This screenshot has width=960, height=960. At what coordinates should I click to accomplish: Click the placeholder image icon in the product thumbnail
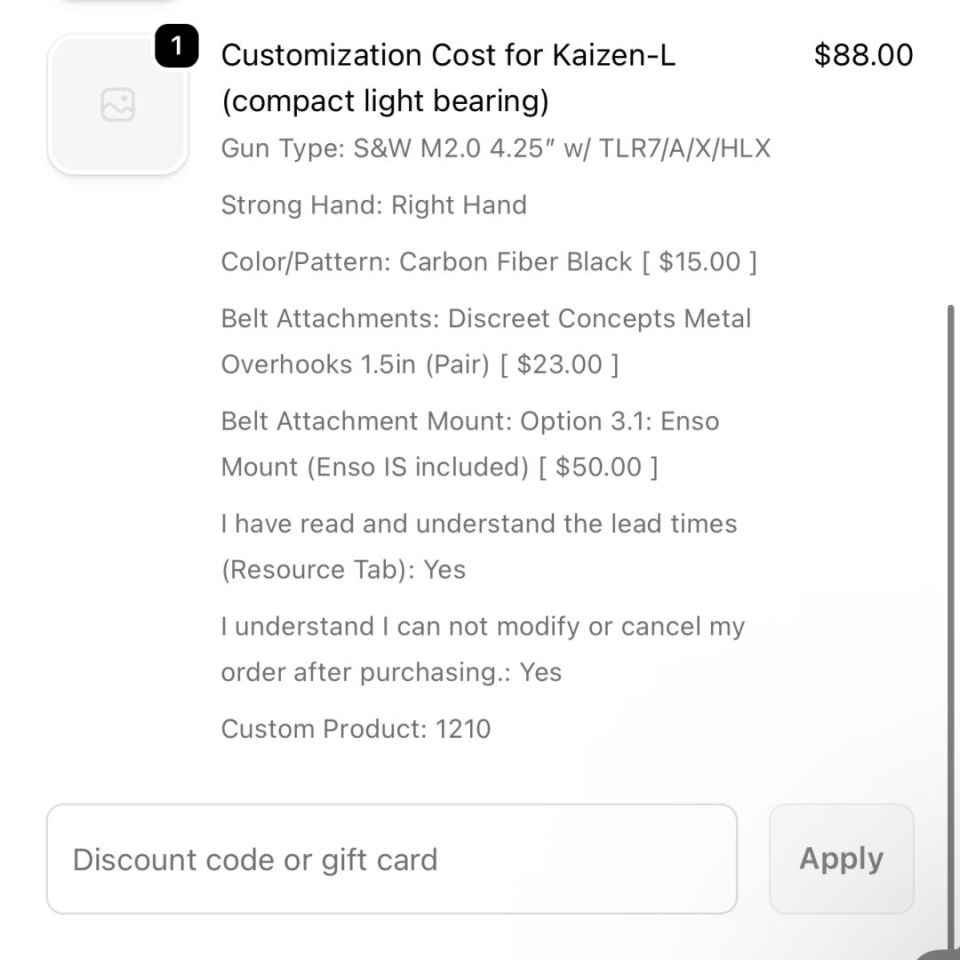tap(118, 105)
